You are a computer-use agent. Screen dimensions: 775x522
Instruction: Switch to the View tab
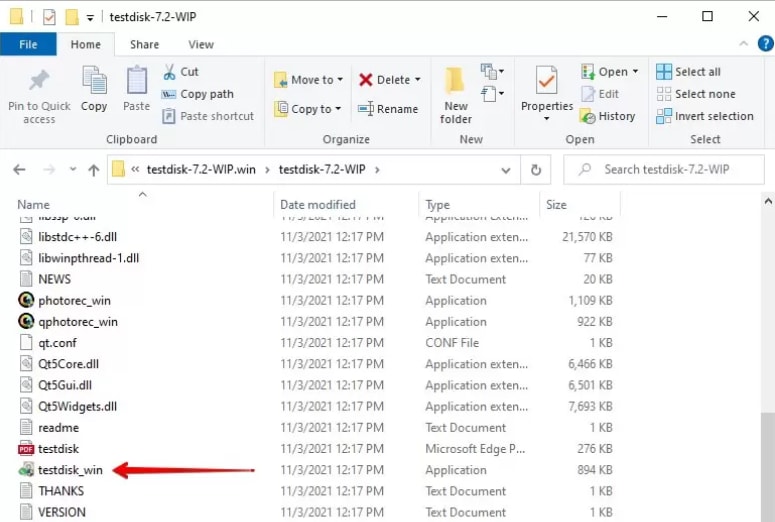coord(201,44)
